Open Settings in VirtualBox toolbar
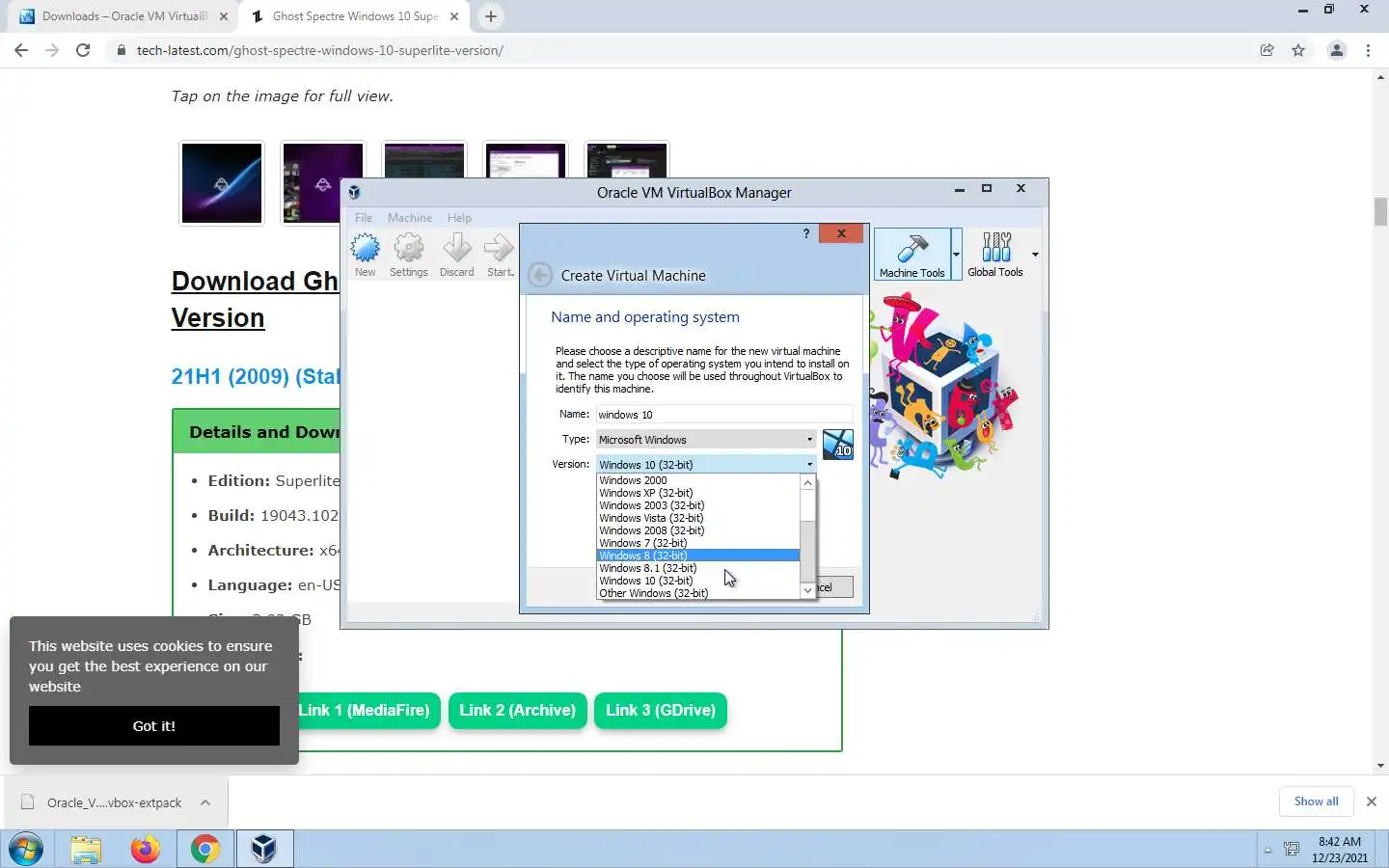The width and height of the screenshot is (1389, 868). (x=408, y=256)
